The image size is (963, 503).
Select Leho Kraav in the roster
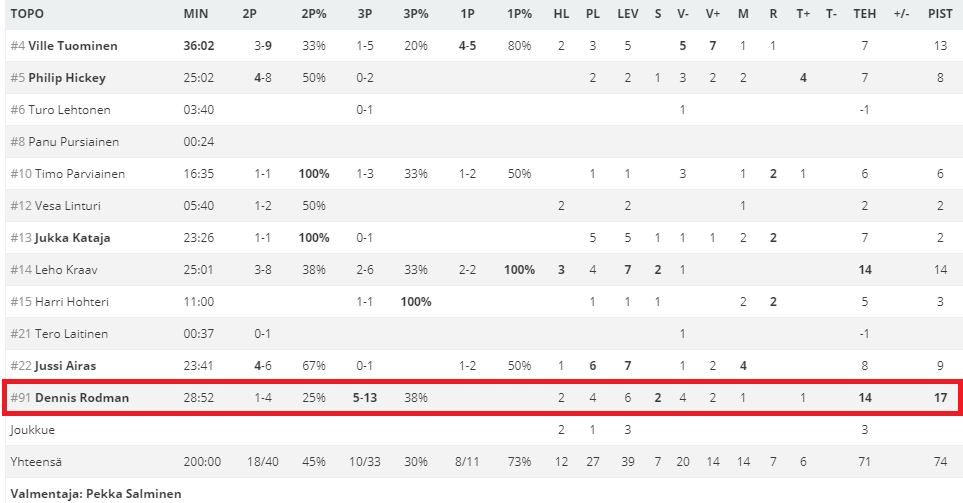click(x=65, y=270)
